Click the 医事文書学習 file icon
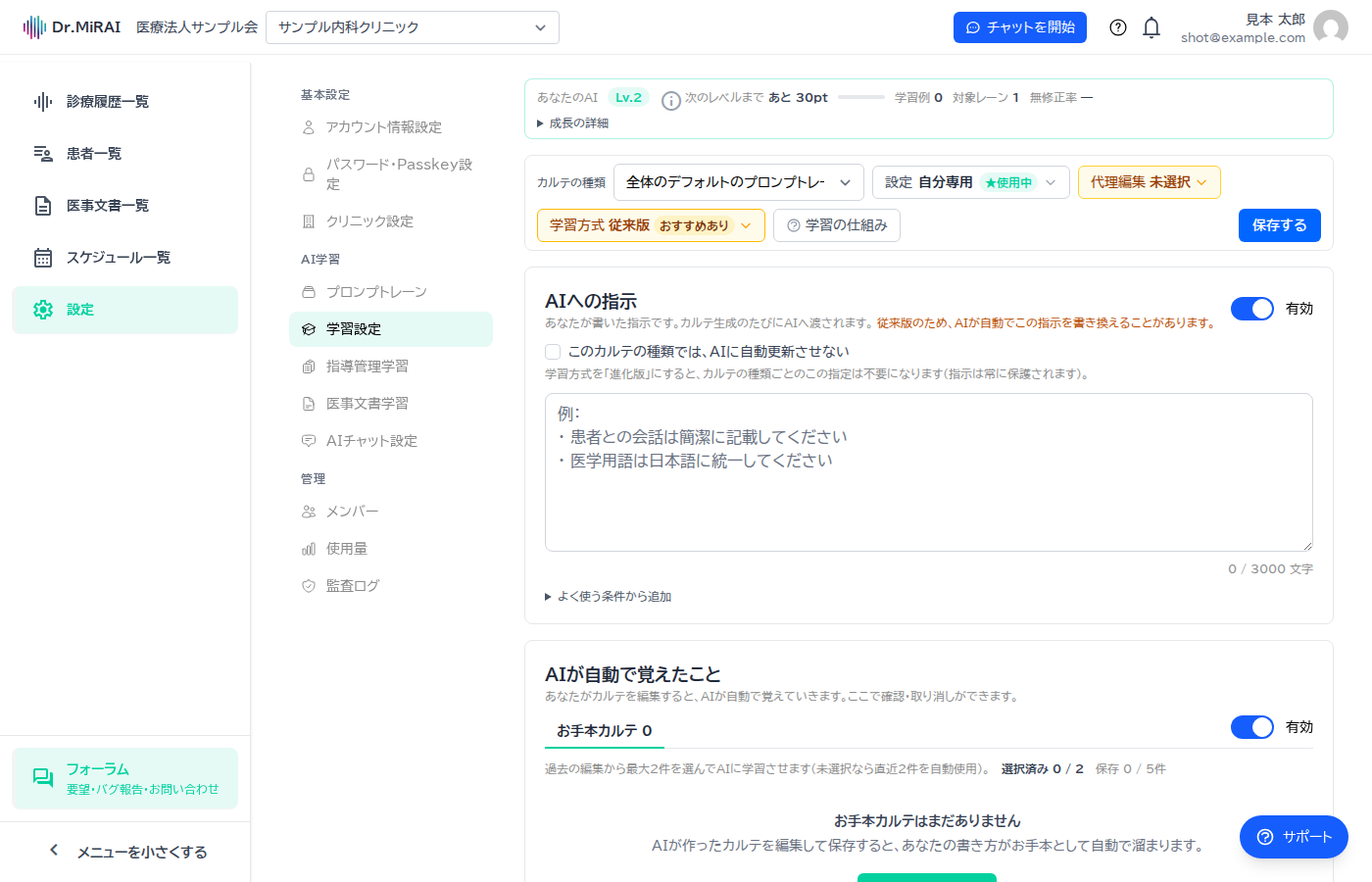Image resolution: width=1372 pixels, height=882 pixels. point(309,404)
